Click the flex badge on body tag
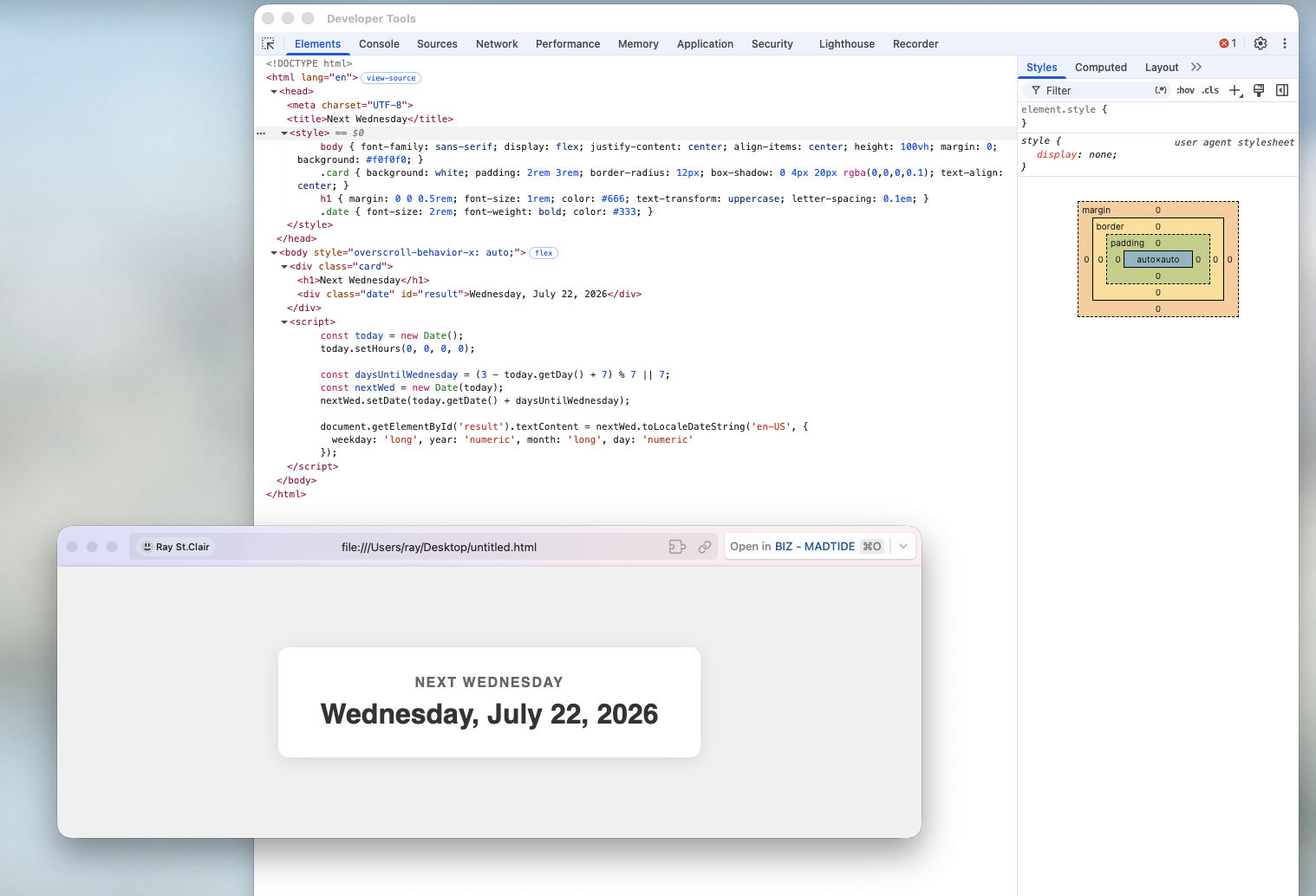This screenshot has width=1316, height=896. [x=544, y=253]
